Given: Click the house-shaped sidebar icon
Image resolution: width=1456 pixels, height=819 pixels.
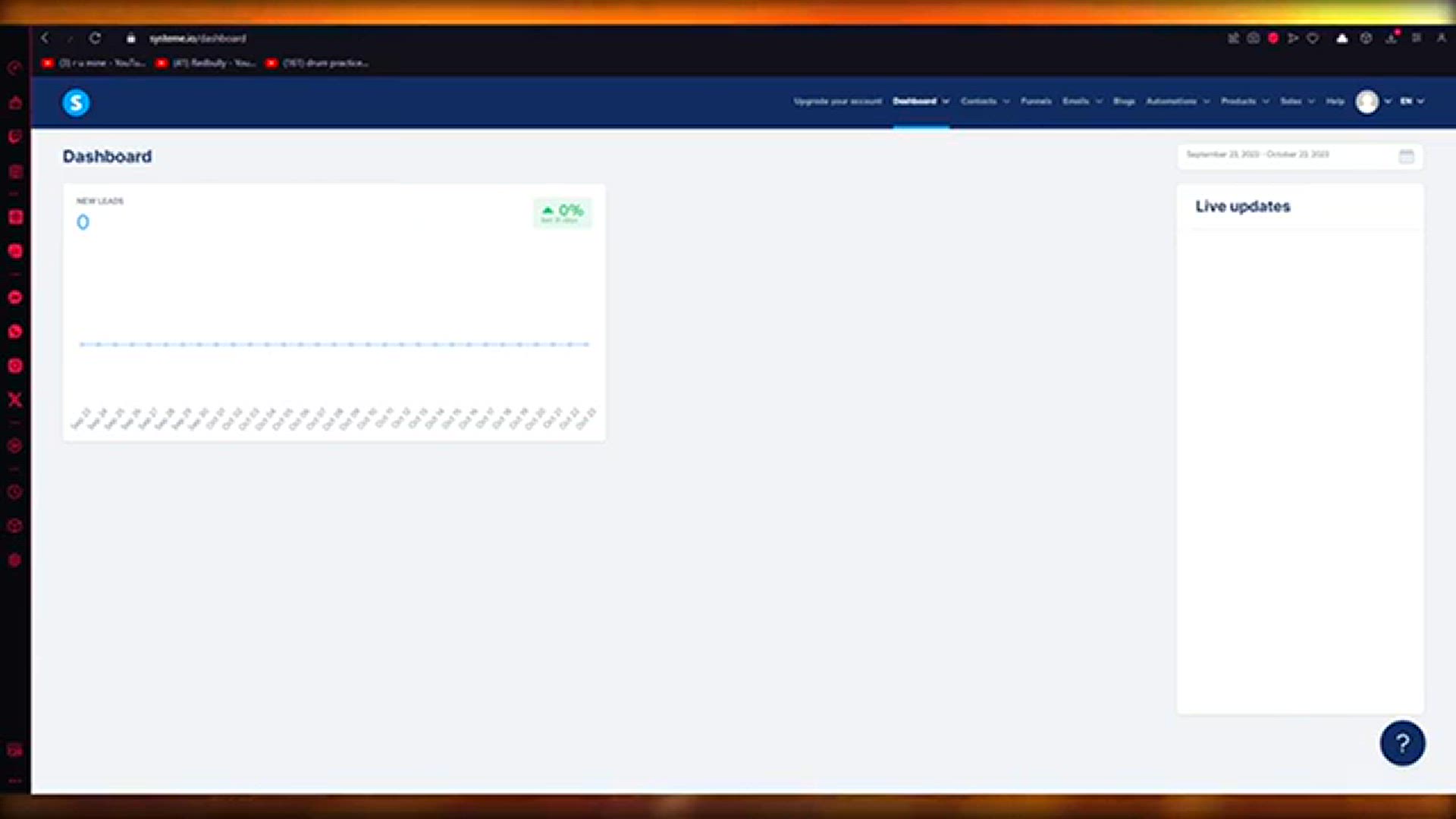Looking at the screenshot, I should 15,102.
